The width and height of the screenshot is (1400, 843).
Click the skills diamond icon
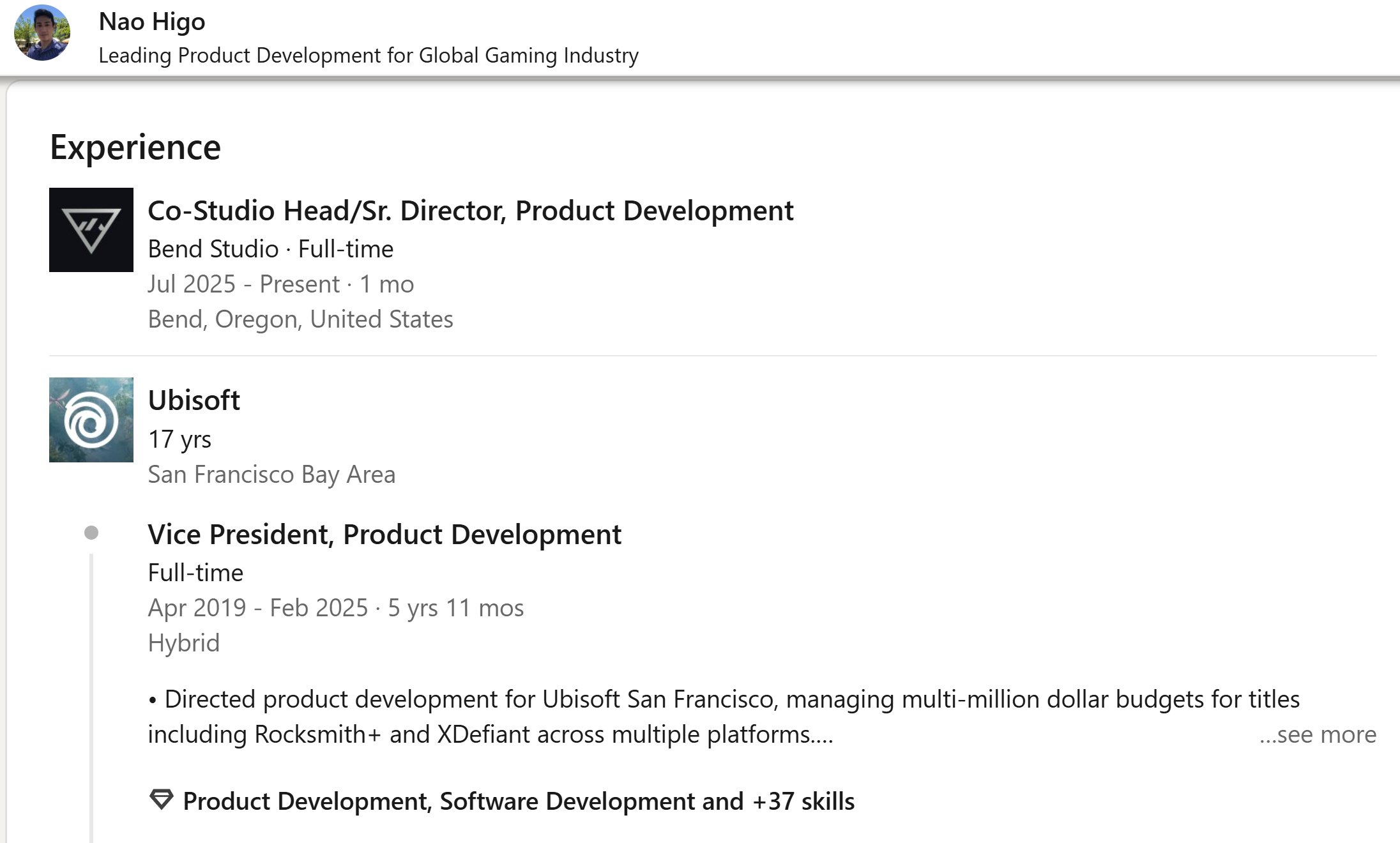point(161,800)
